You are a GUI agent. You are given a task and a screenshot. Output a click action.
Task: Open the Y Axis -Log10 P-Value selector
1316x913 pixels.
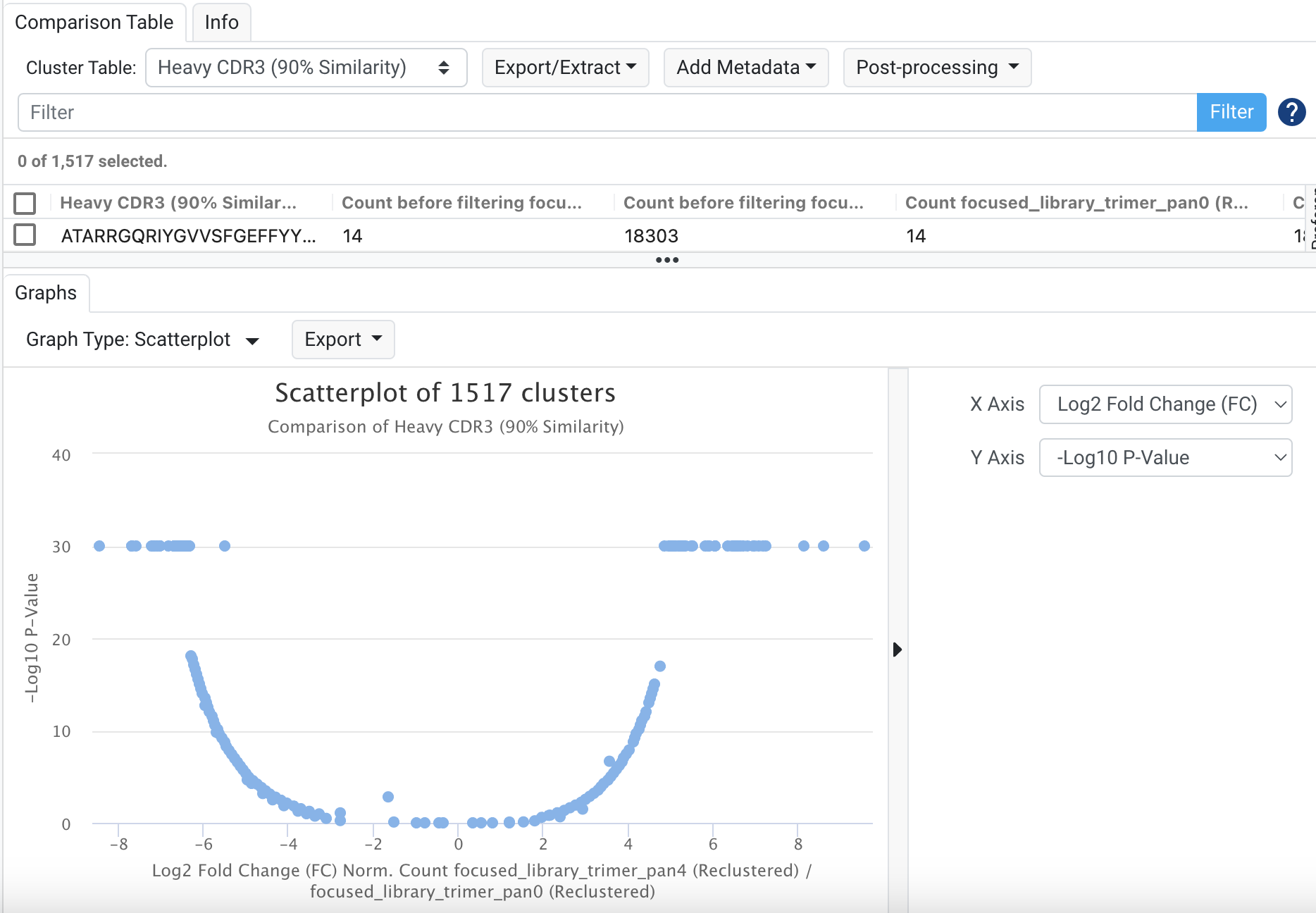pyautogui.click(x=1165, y=458)
